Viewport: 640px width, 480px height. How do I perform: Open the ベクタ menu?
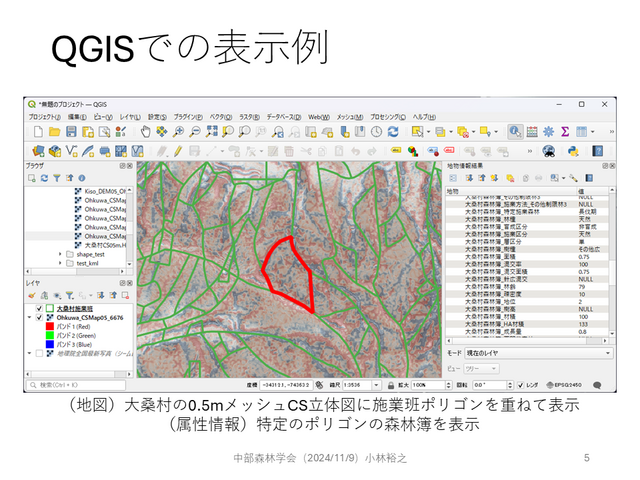(220, 117)
